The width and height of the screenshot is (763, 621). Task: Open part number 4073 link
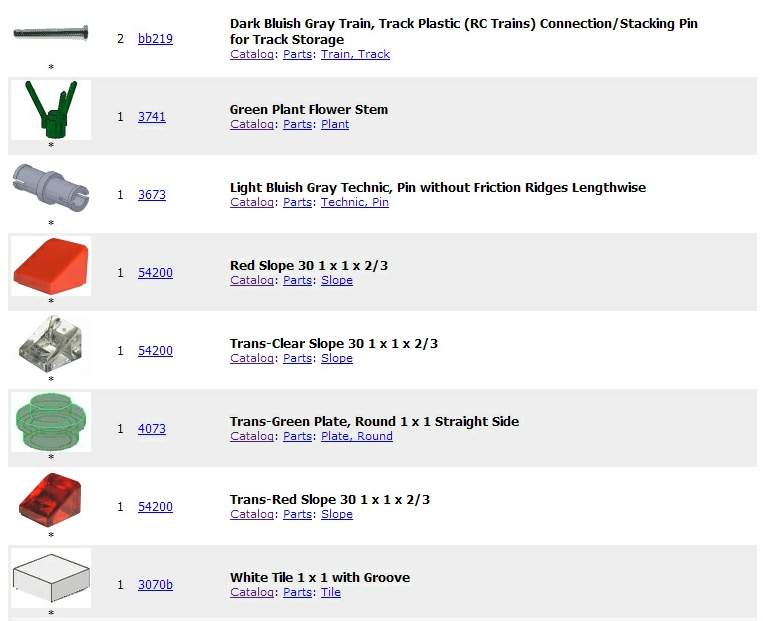tap(152, 429)
